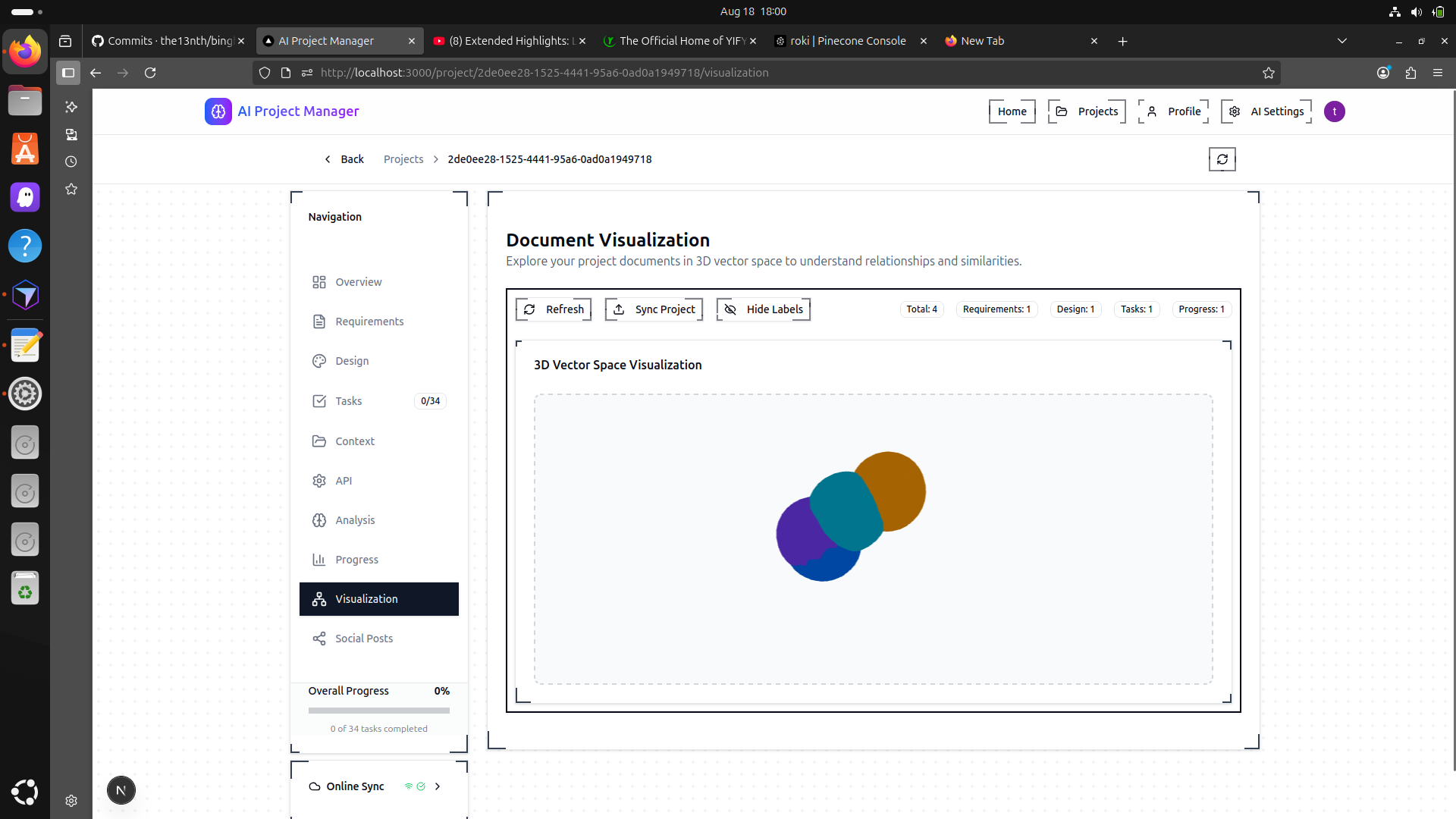Screen dimensions: 1456x819
Task: Open Firefox application hamburger menu
Action: point(1438,73)
